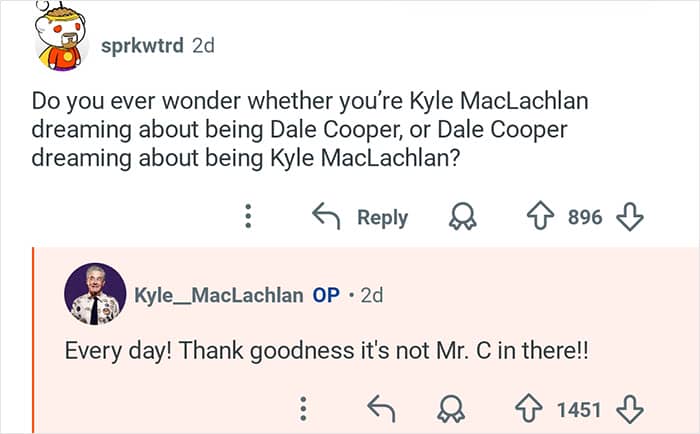Screen dimensions: 700x434
Task: Click Kyle__MacLachlan's profile avatar
Action: pyautogui.click(x=95, y=295)
